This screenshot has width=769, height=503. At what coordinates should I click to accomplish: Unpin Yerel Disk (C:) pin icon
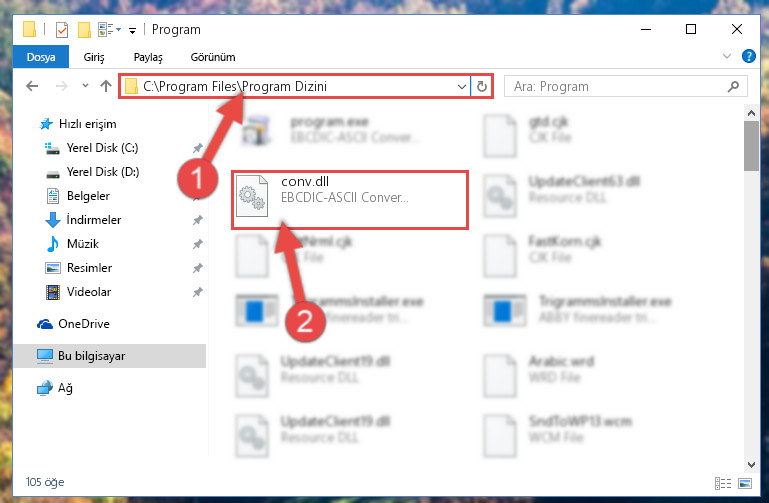197,148
